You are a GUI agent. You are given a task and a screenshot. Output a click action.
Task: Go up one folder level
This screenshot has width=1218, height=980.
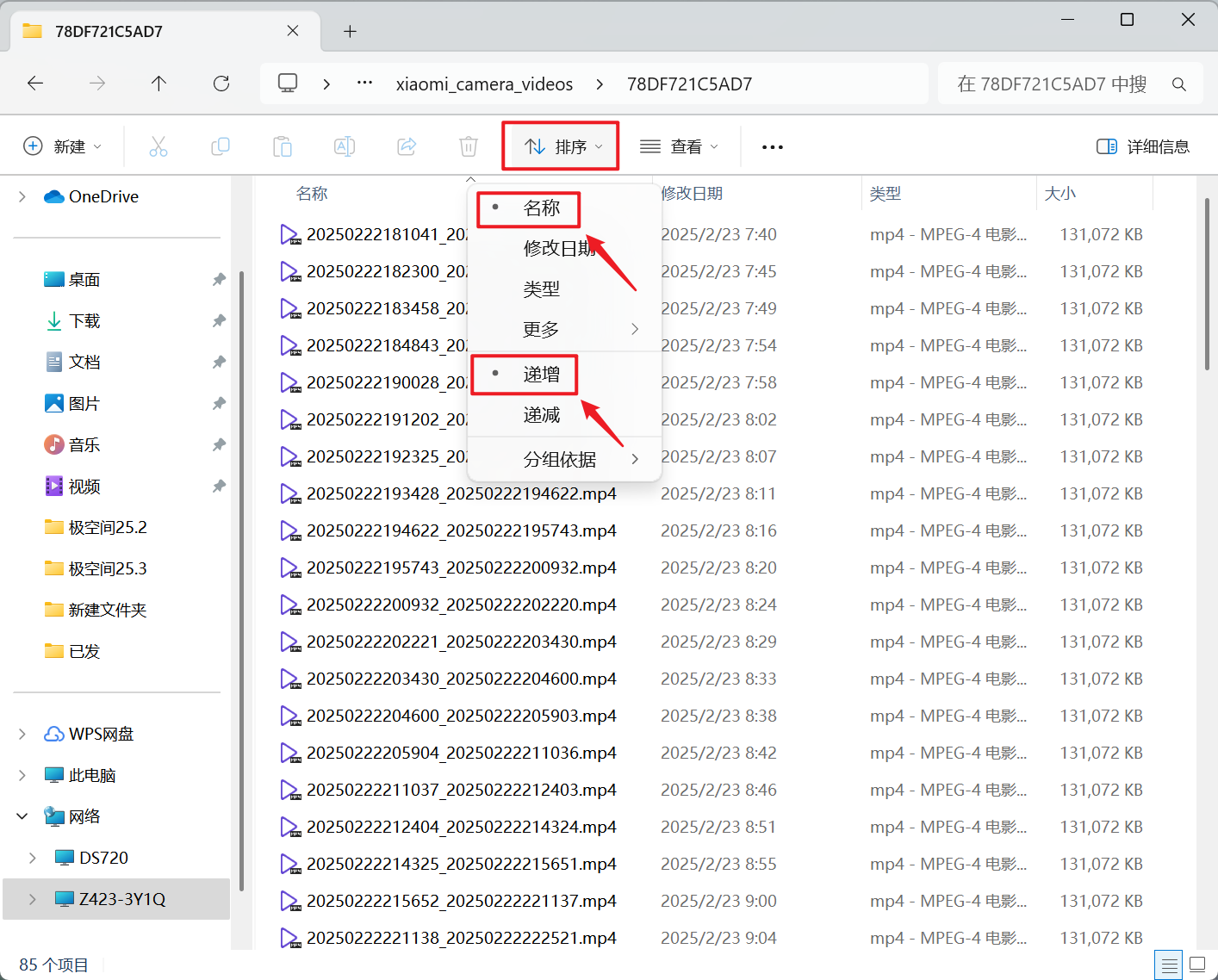pyautogui.click(x=158, y=84)
